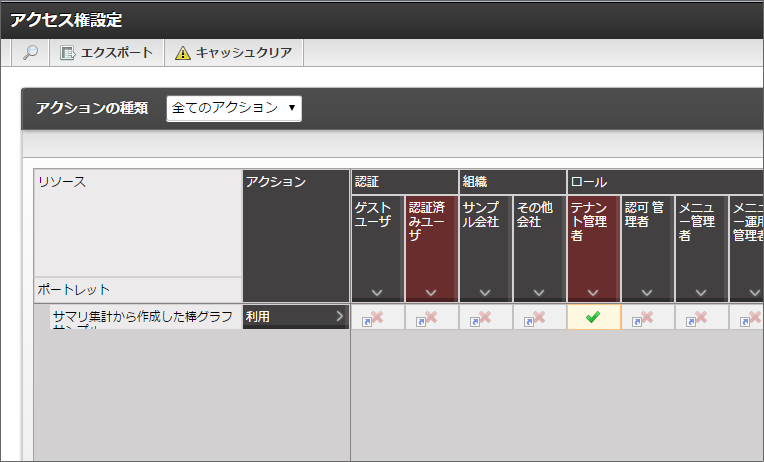Expand the その他会社 column chevron
This screenshot has width=764, height=462.
point(539,292)
